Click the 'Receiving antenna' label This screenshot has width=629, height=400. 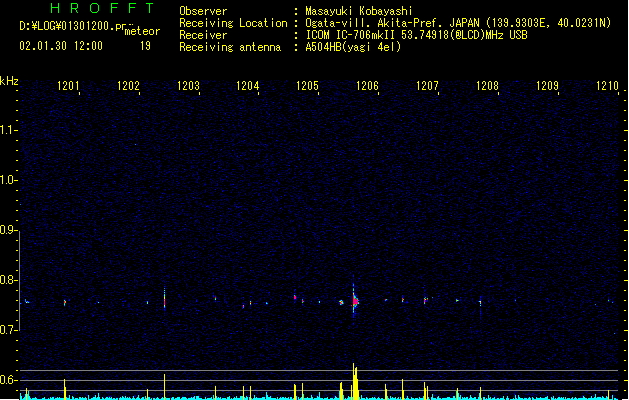click(x=230, y=47)
